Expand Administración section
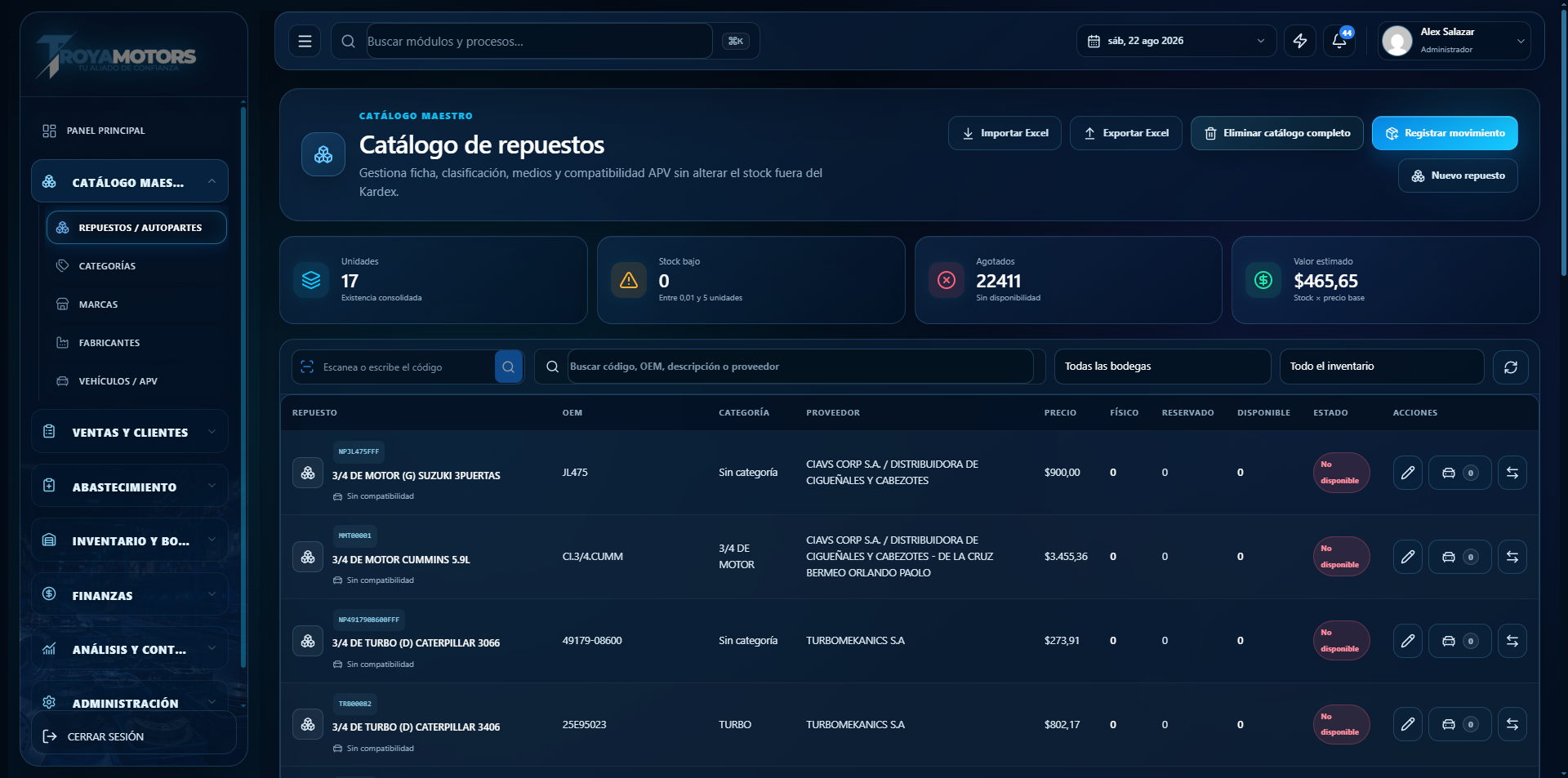The image size is (1568, 778). click(x=130, y=702)
